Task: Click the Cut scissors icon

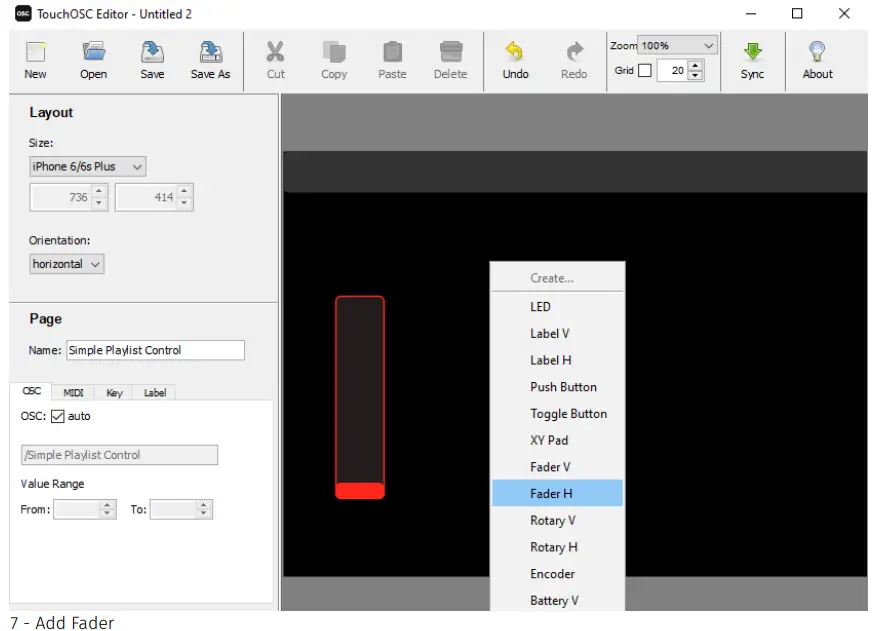Action: tap(275, 52)
